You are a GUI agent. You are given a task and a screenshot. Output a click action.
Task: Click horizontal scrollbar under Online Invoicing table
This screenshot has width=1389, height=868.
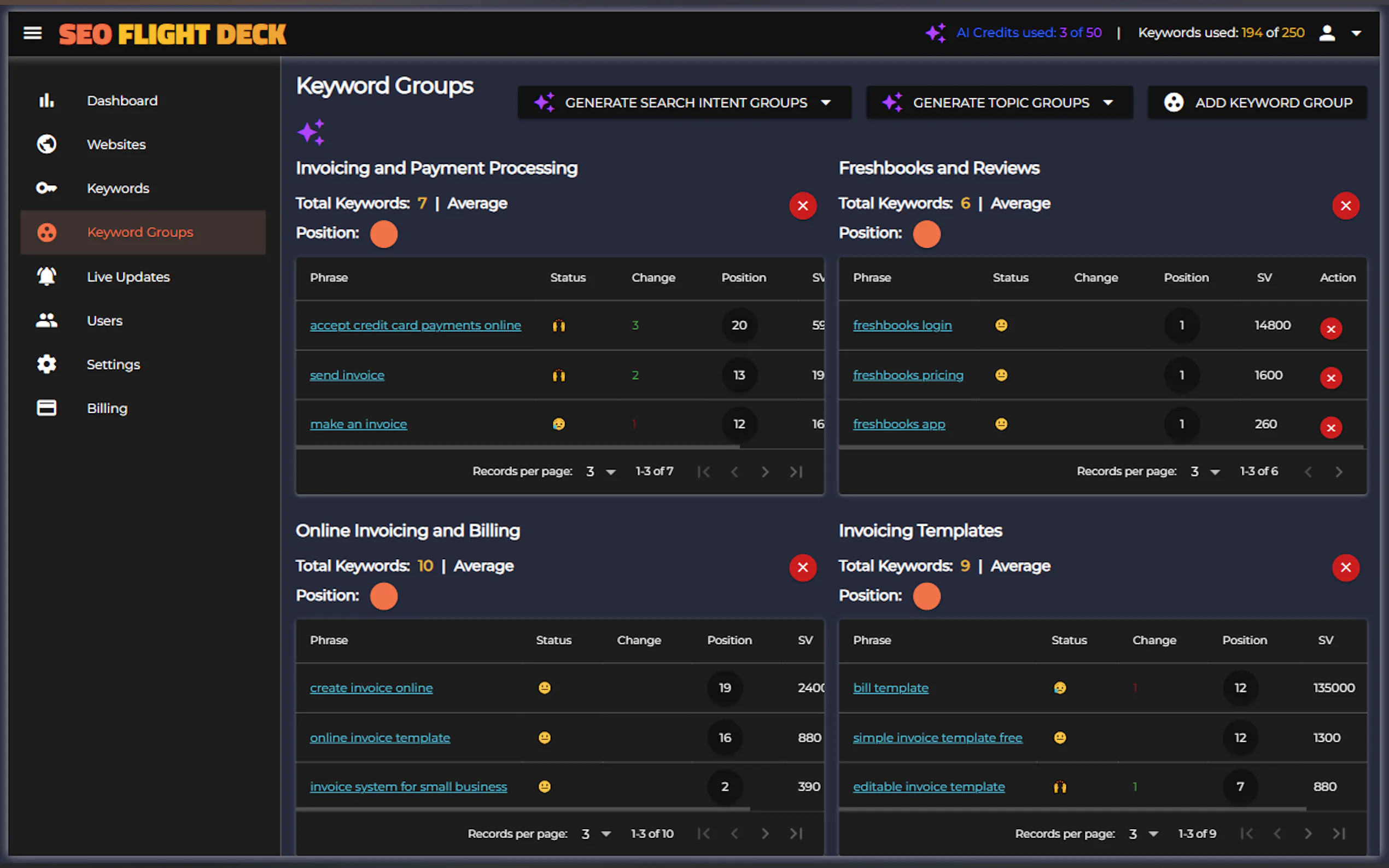(x=522, y=808)
